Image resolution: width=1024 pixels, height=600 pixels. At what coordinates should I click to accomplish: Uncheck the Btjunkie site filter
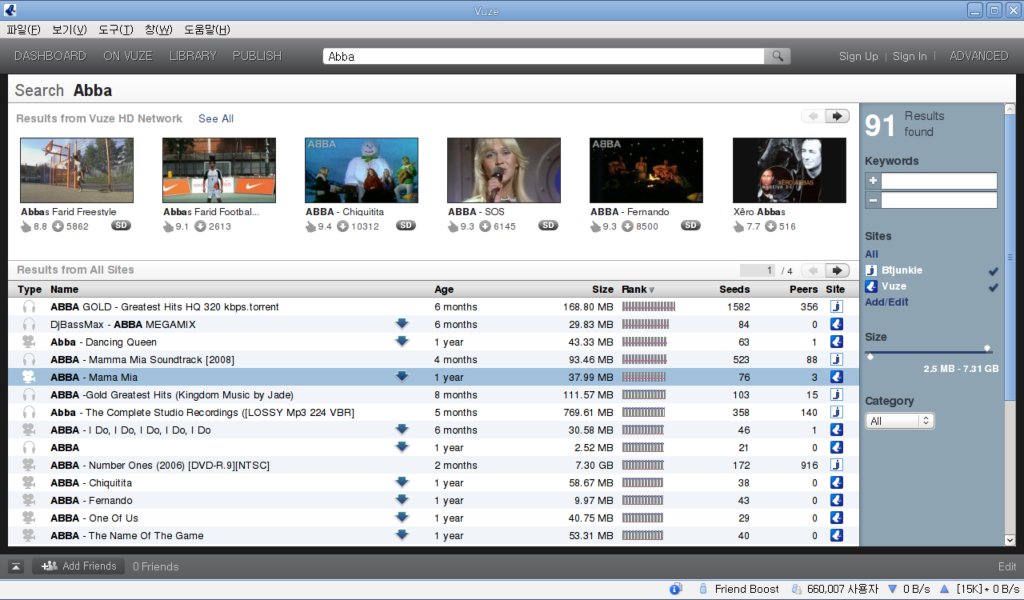tap(993, 270)
